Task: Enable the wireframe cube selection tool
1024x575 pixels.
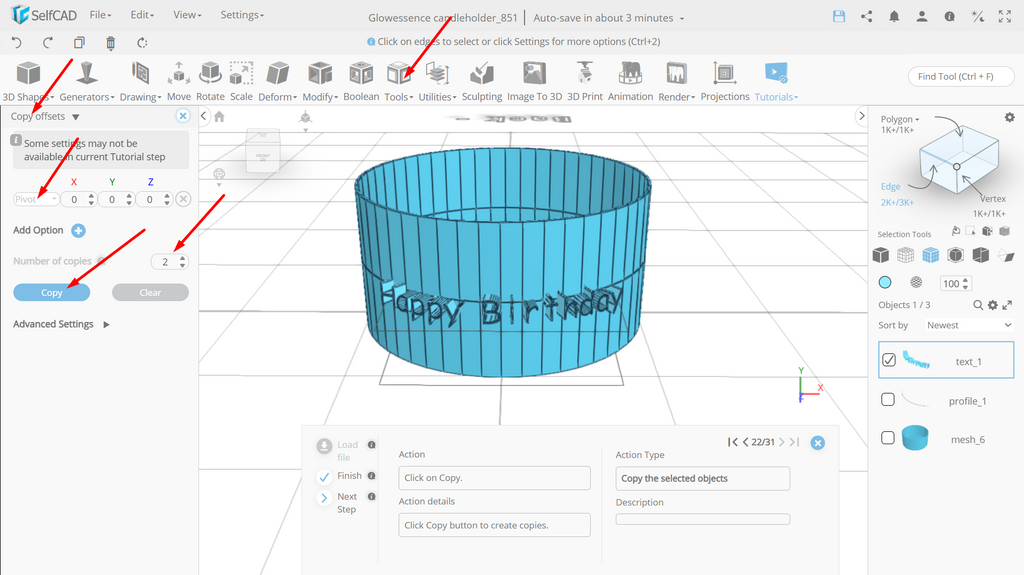Action: [905, 255]
